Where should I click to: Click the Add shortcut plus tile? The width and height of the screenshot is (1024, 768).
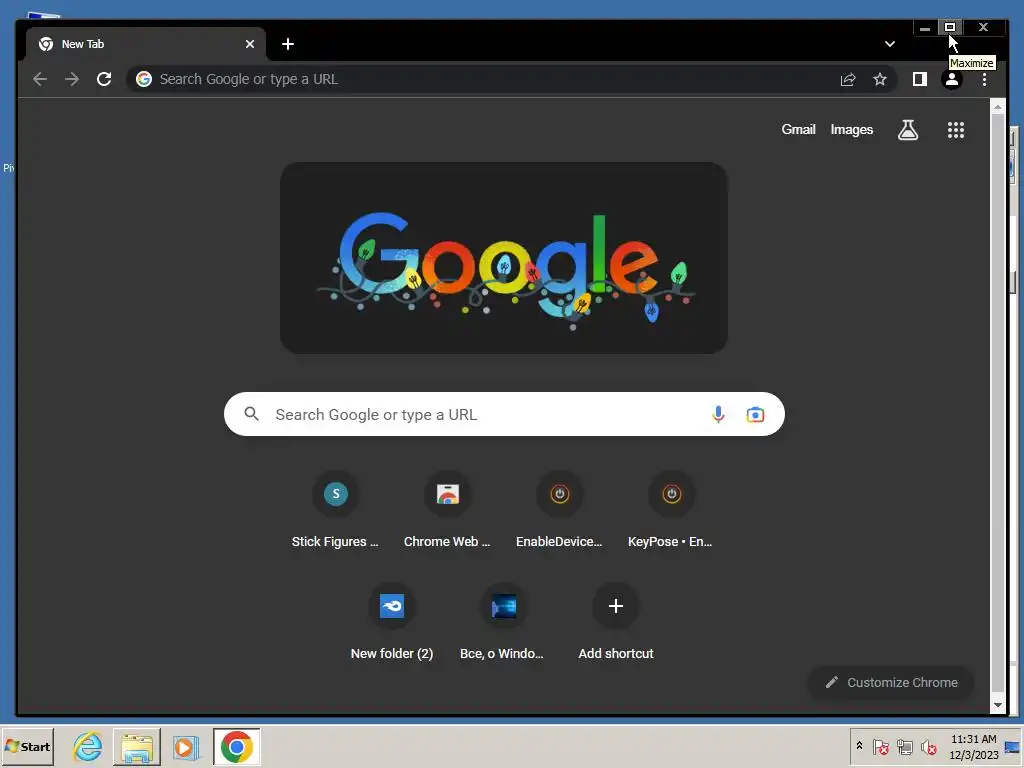615,623
